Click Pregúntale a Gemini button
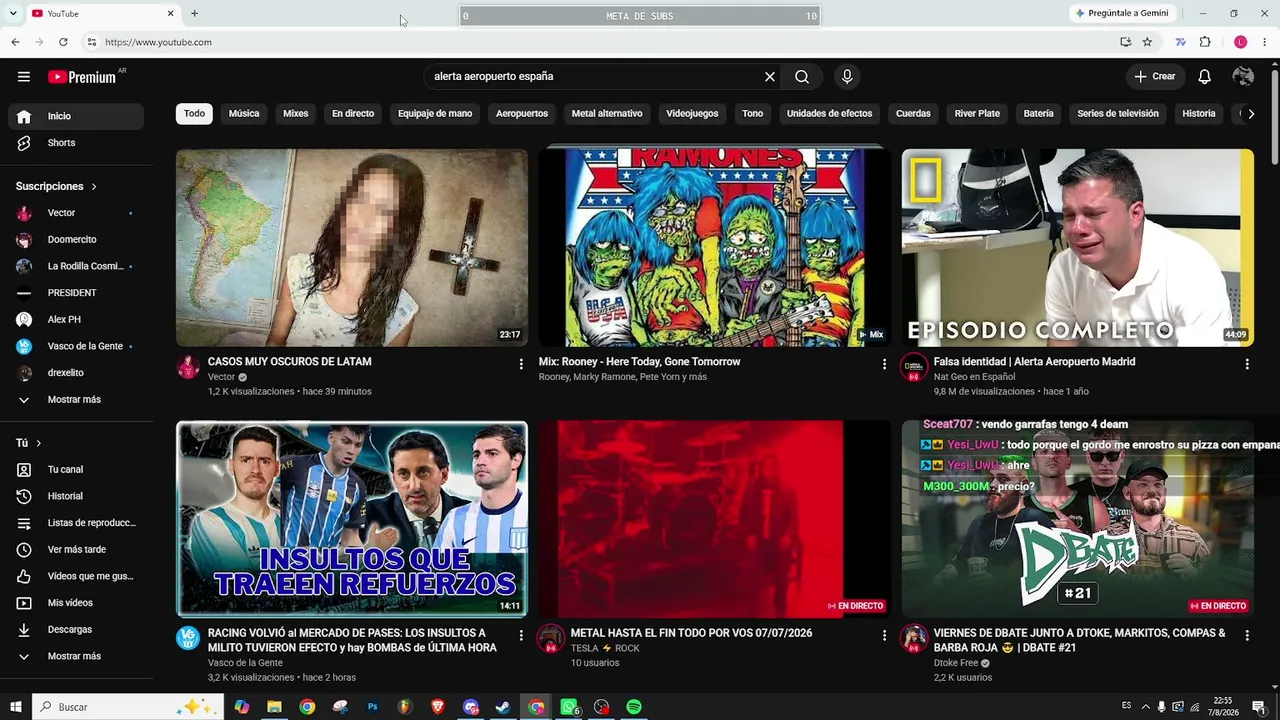The image size is (1280, 720). point(1122,13)
